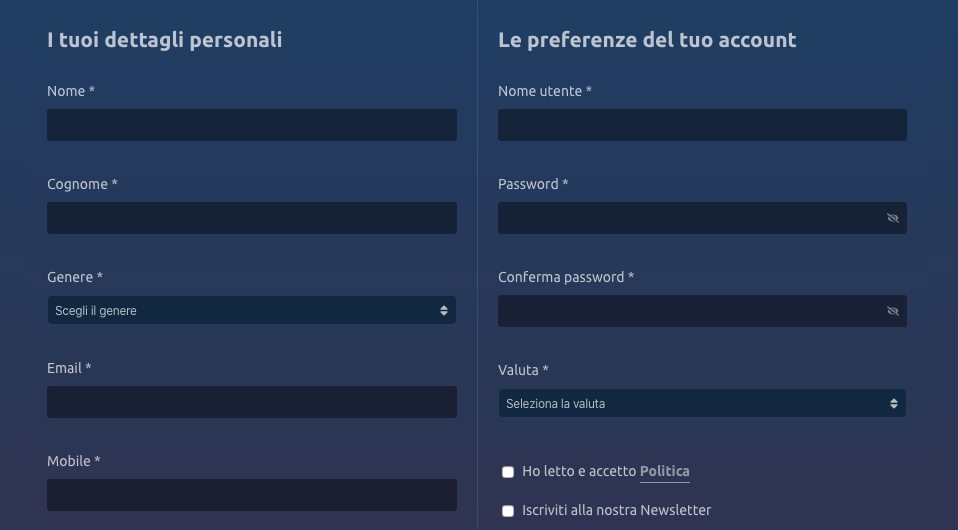Toggle visibility of Conferma password field
Image resolution: width=958 pixels, height=530 pixels.
(893, 311)
